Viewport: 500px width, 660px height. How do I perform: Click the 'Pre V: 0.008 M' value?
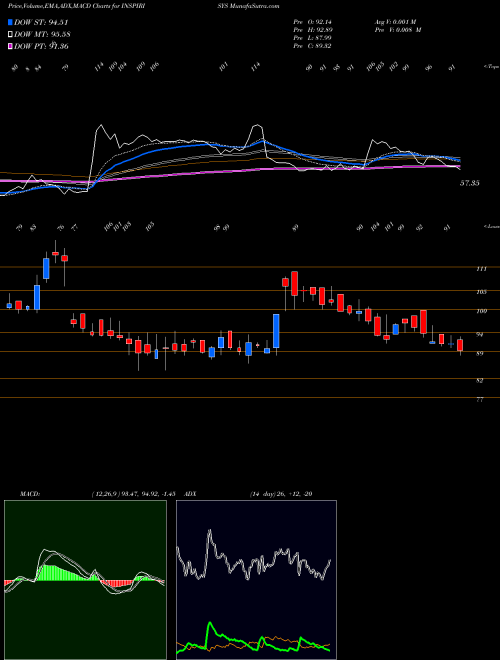click(400, 30)
